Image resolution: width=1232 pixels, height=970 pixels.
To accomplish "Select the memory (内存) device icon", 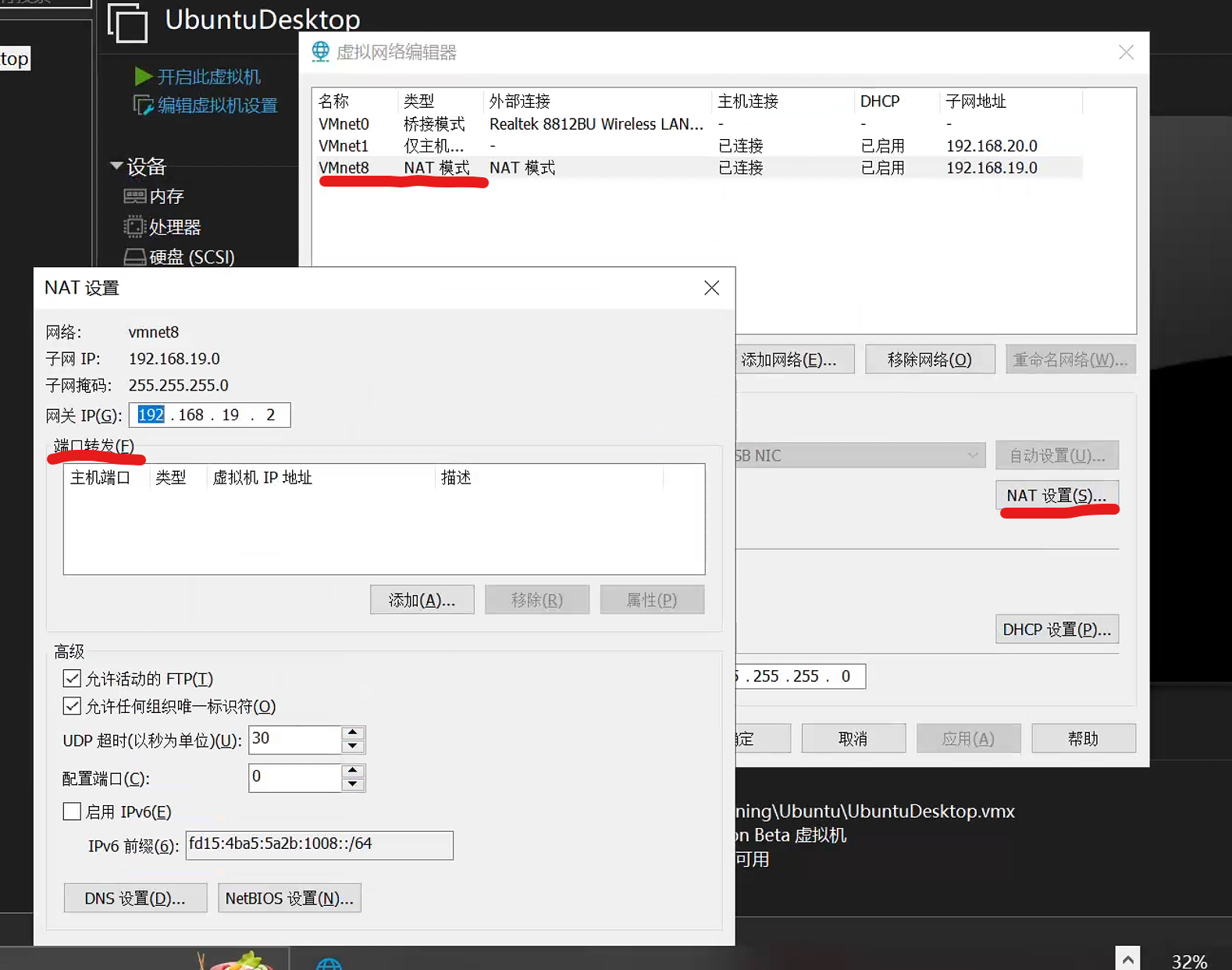I will point(134,196).
